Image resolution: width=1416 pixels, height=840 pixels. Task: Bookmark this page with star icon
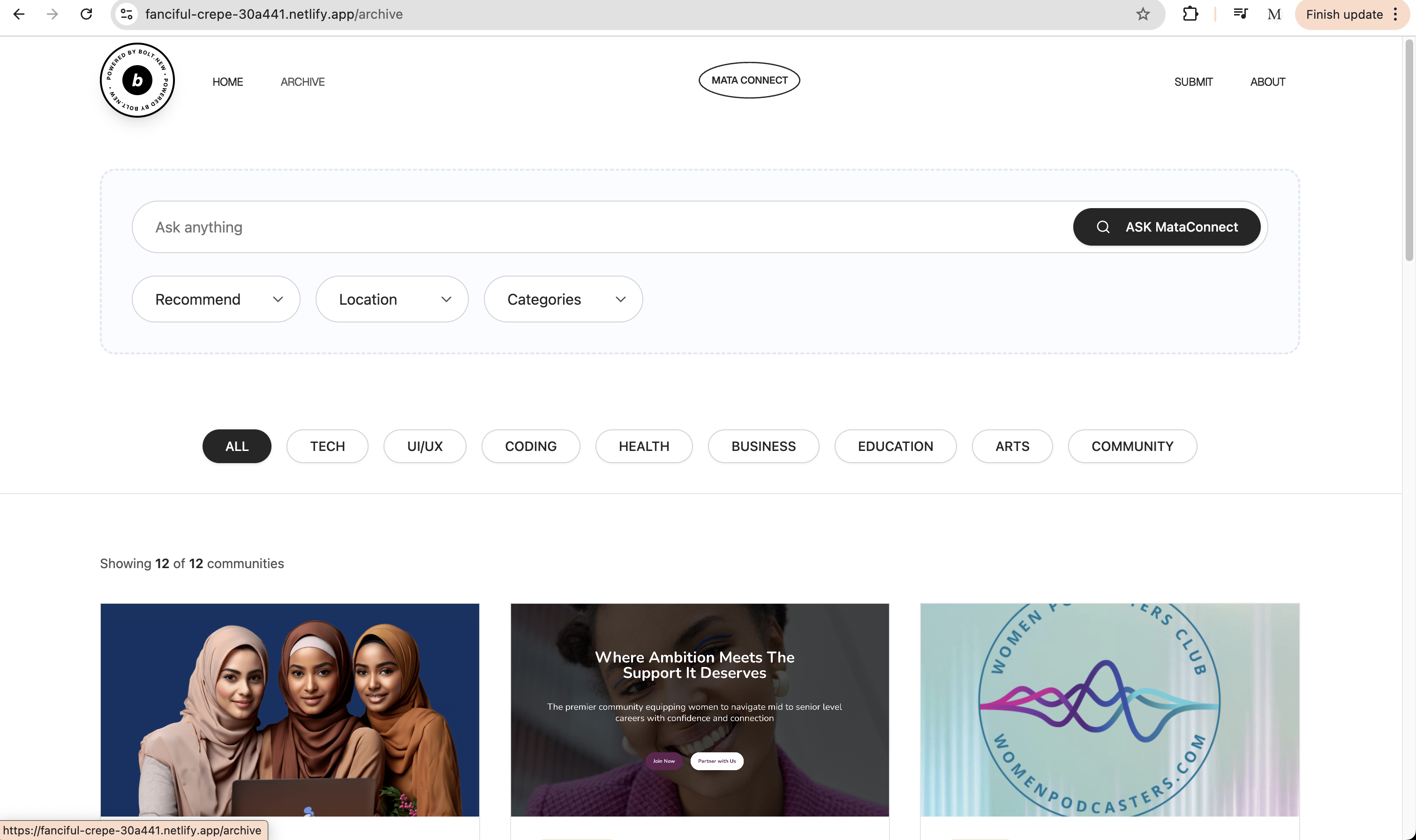tap(1143, 14)
